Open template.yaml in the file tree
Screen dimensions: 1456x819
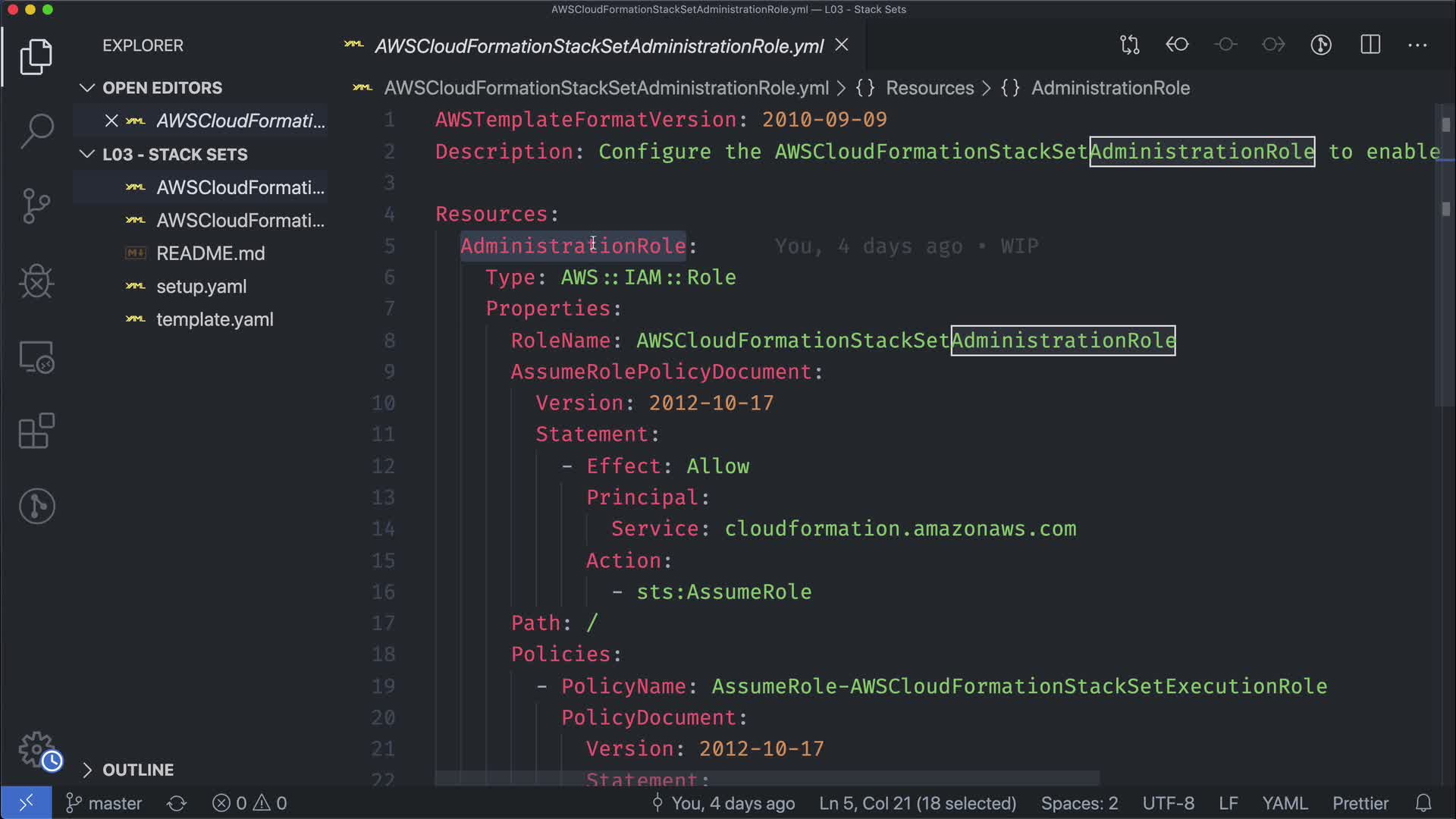[x=215, y=319]
